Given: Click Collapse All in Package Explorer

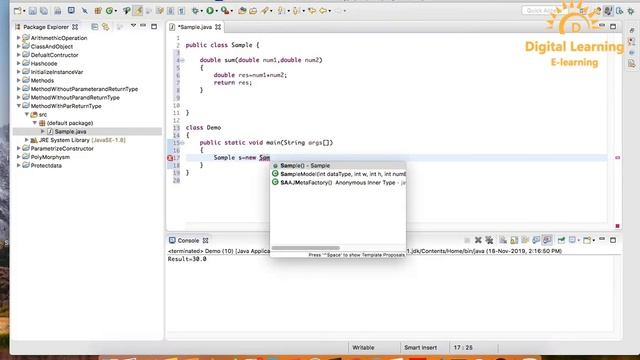Looking at the screenshot, I should click(95, 27).
